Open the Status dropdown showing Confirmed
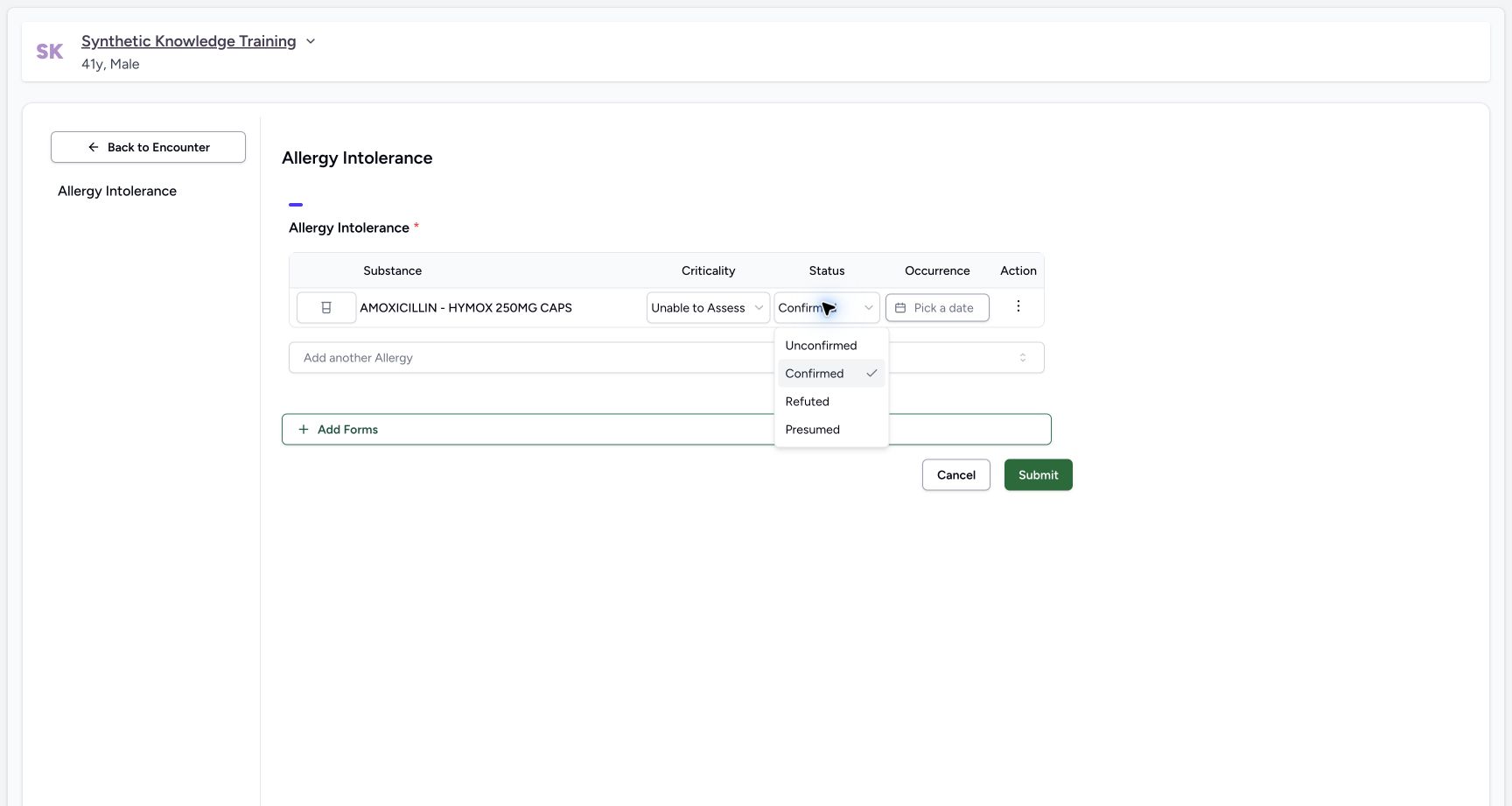 827,308
